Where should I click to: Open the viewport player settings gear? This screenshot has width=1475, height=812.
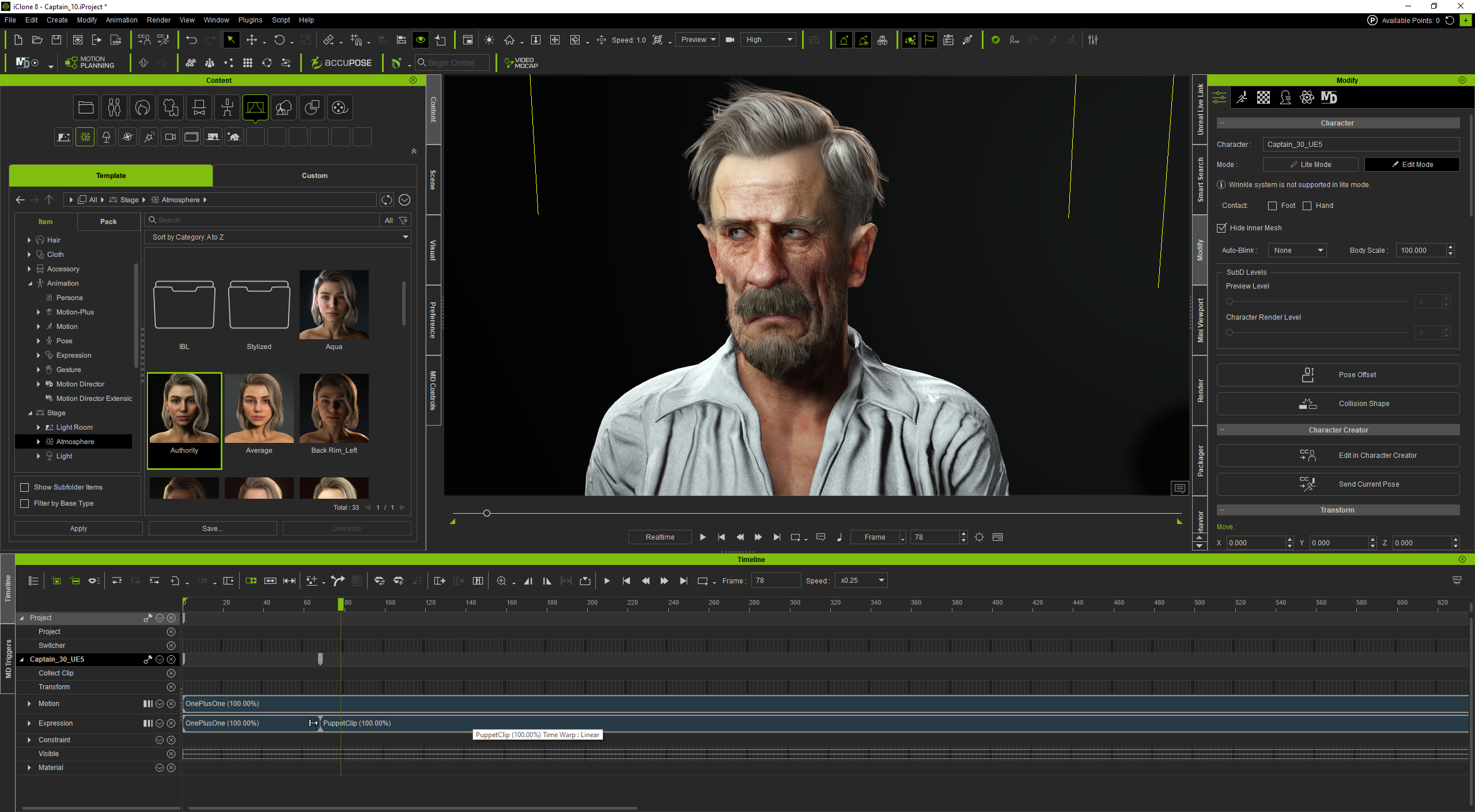979,537
